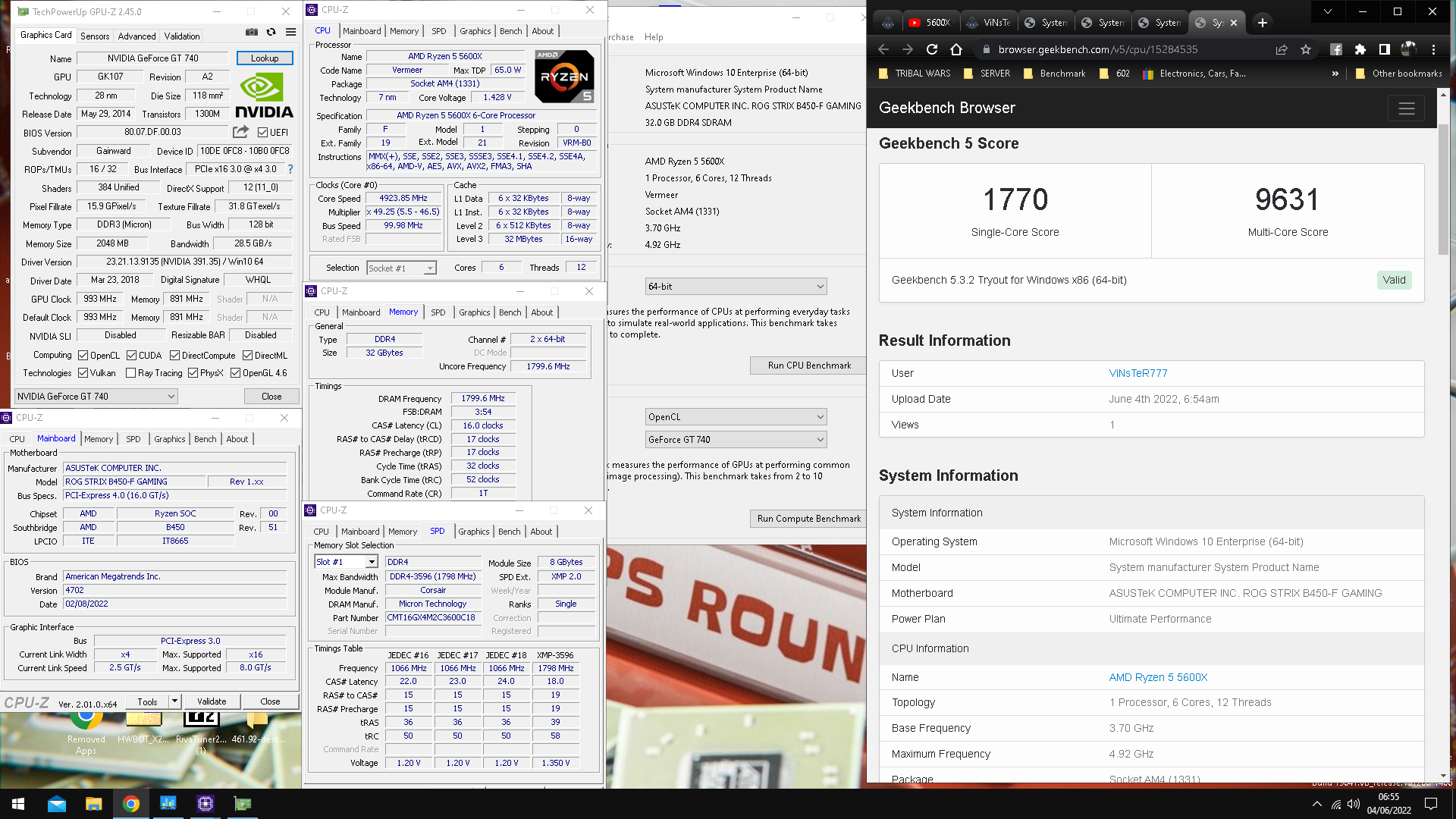Open the ViNsTeR777 user link
The height and width of the screenshot is (819, 1456).
1138,373
